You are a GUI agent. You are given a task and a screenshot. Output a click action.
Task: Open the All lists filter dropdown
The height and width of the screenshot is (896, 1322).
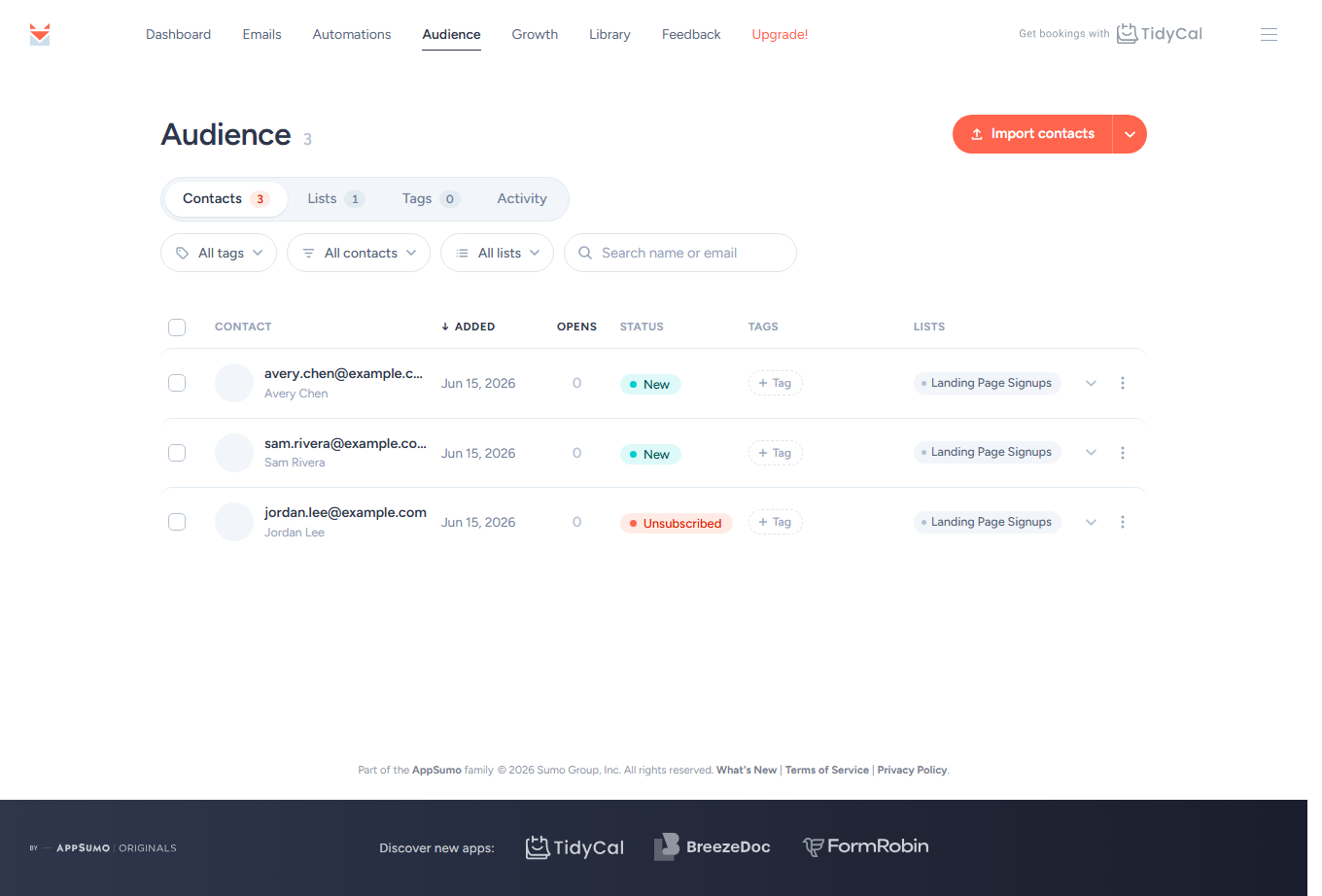click(497, 253)
